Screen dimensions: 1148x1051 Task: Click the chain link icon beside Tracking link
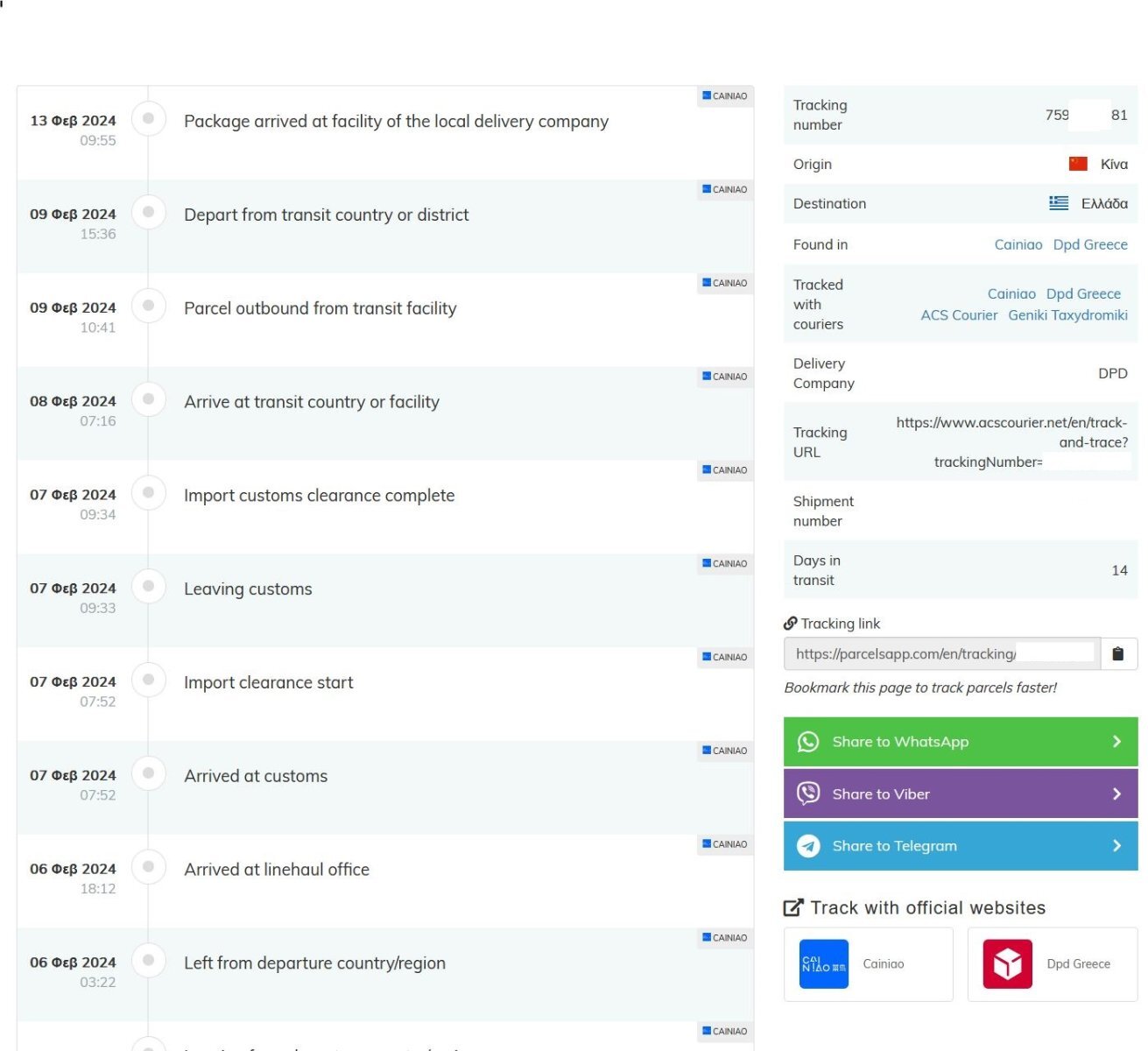[x=790, y=624]
